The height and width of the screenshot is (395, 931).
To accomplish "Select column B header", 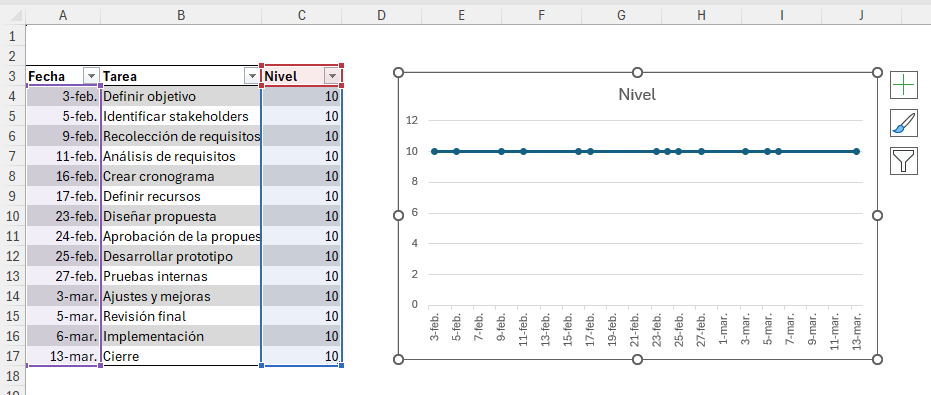I will click(x=181, y=15).
